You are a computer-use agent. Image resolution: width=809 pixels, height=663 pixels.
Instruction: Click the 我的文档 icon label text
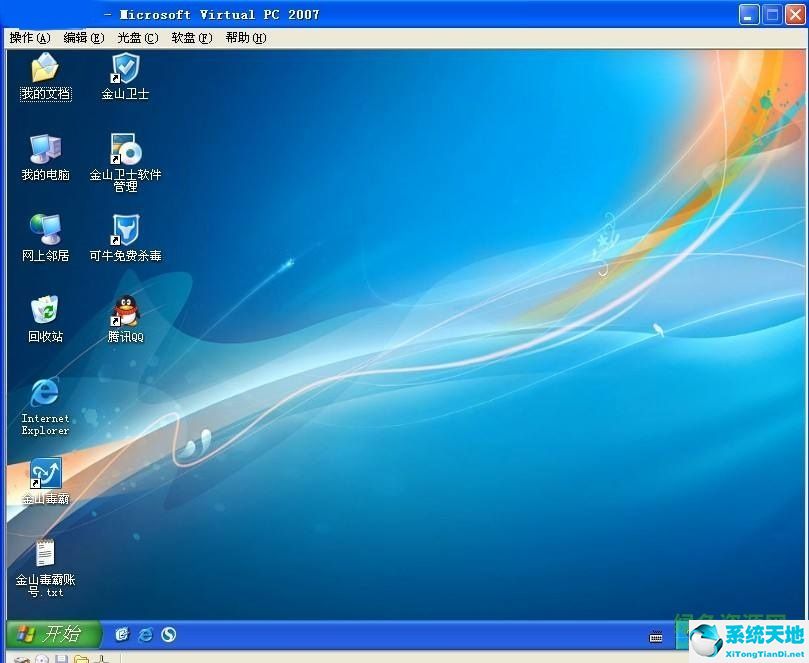(45, 94)
